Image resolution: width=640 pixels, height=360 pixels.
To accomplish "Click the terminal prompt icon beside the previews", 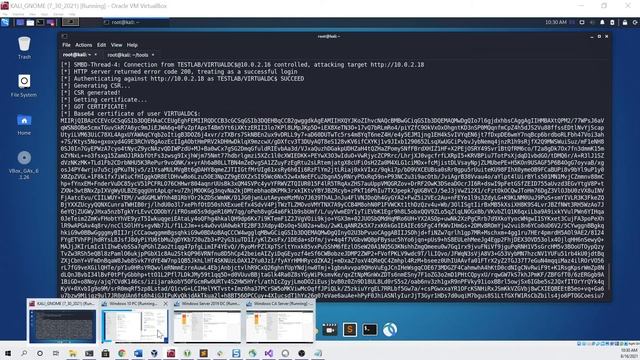I will [x=370, y=329].
